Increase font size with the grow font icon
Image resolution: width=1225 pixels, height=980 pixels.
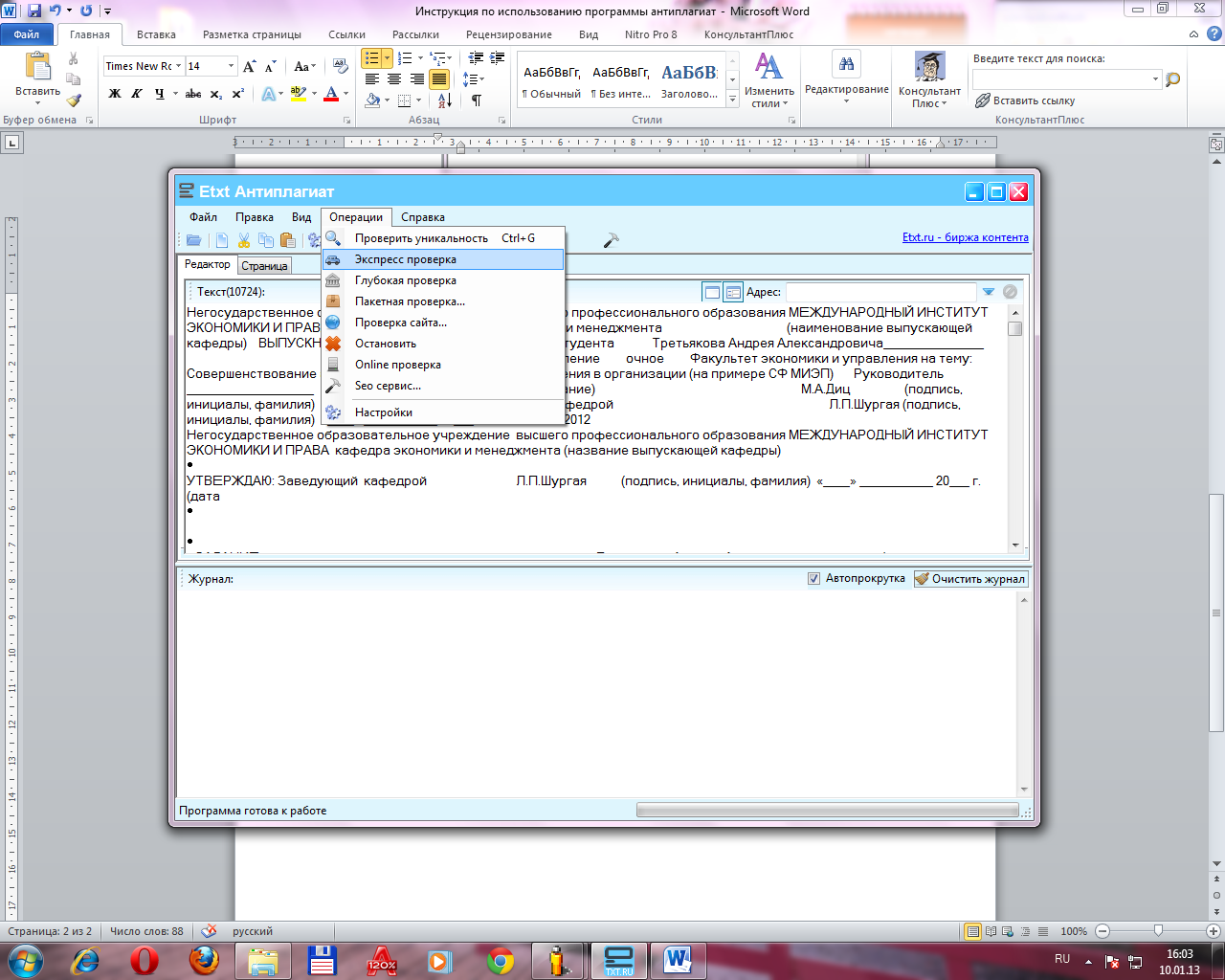point(250,66)
